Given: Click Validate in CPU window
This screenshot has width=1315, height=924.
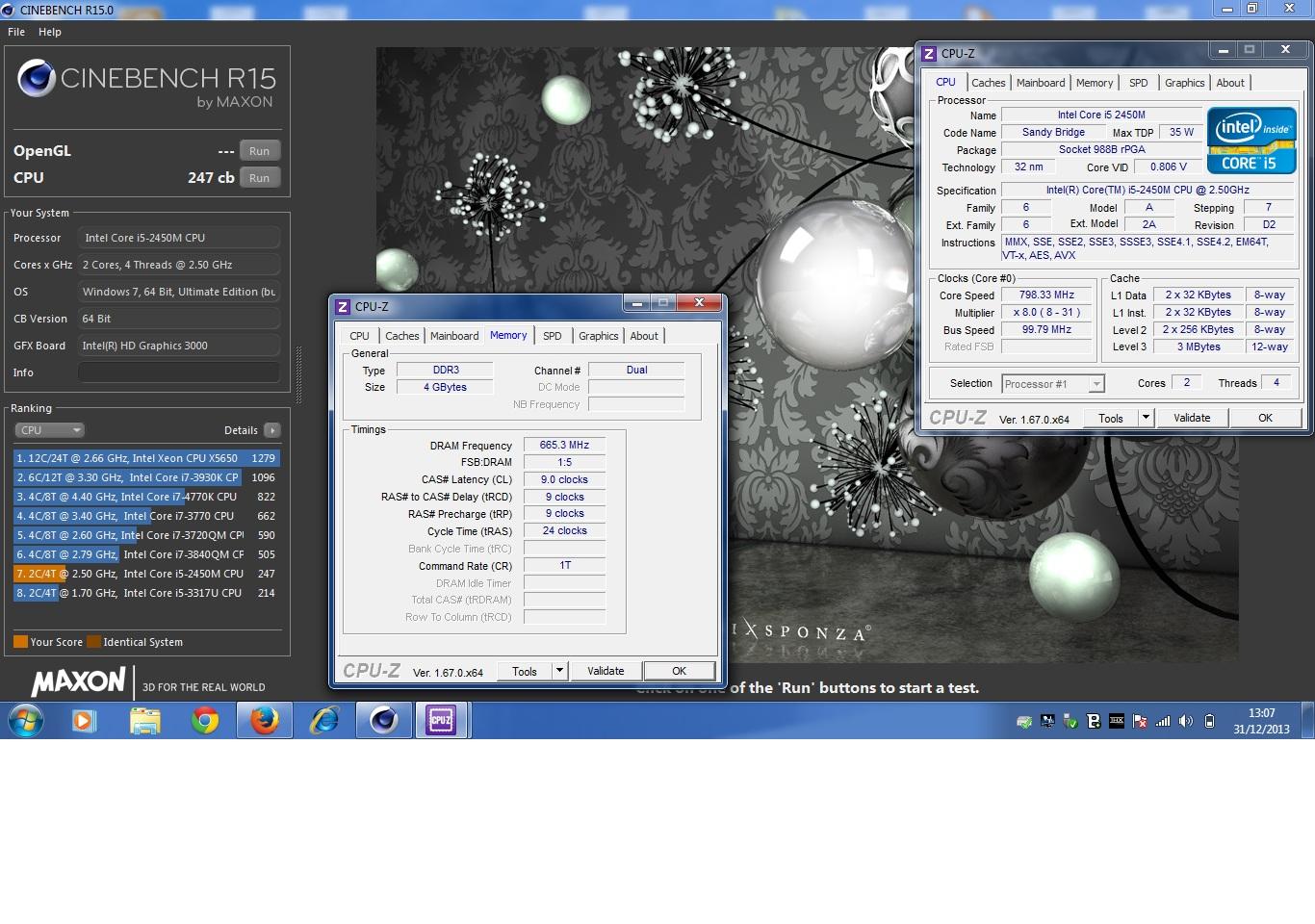Looking at the screenshot, I should tap(1192, 418).
